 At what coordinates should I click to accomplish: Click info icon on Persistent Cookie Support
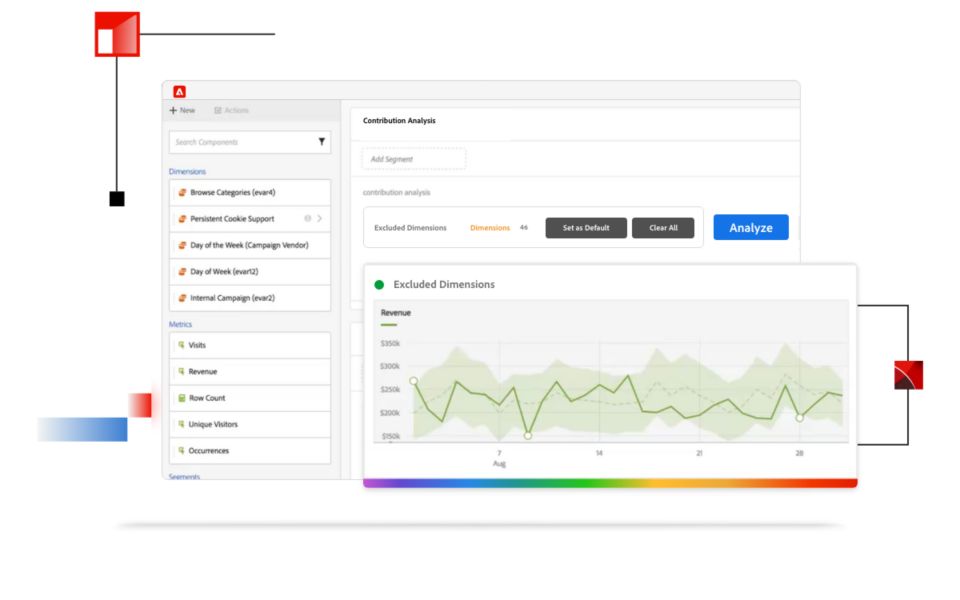pos(307,218)
